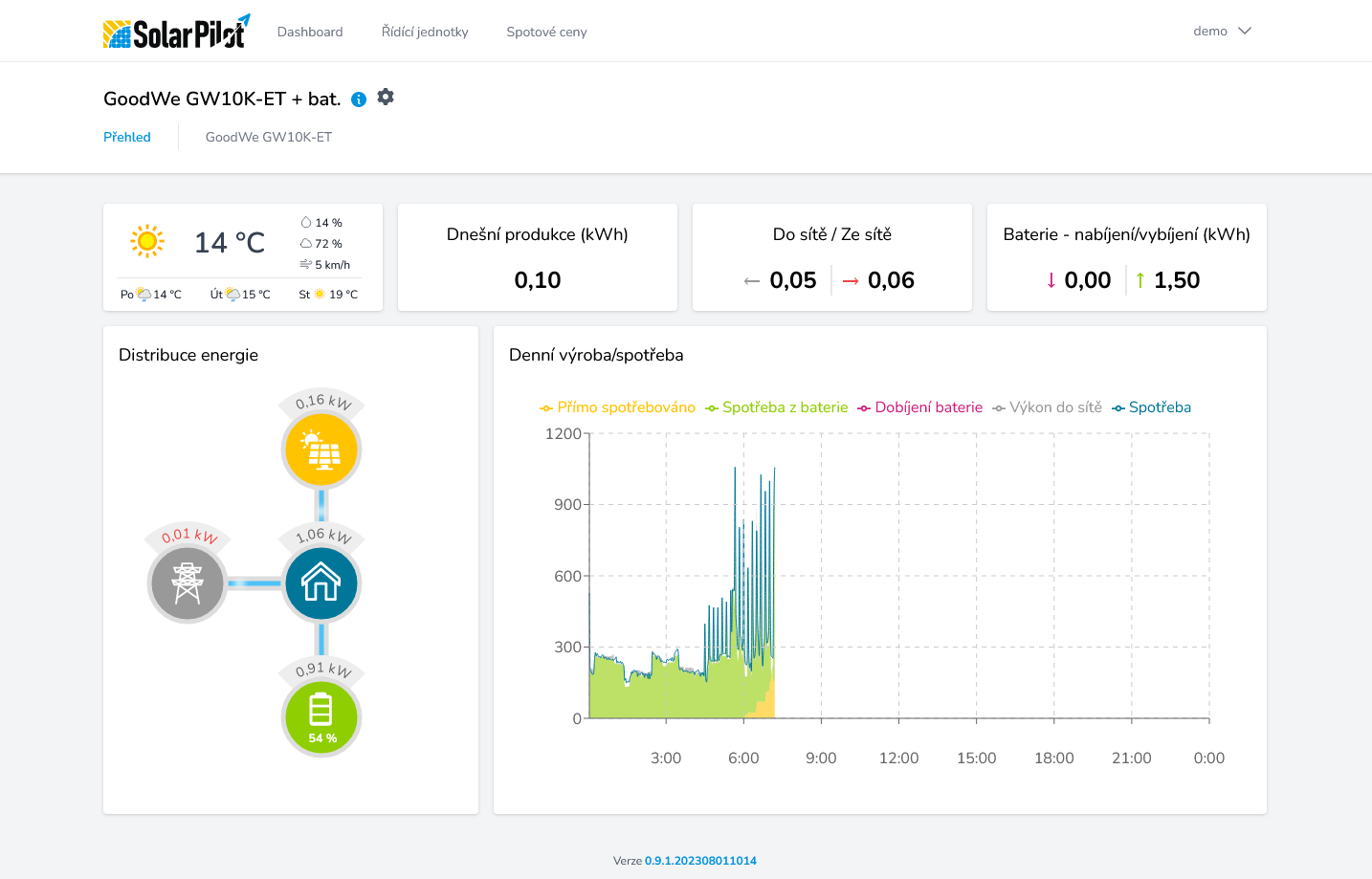Toggle Spotřeba z baterie legend entry
1372x879 pixels.
pyautogui.click(x=776, y=407)
